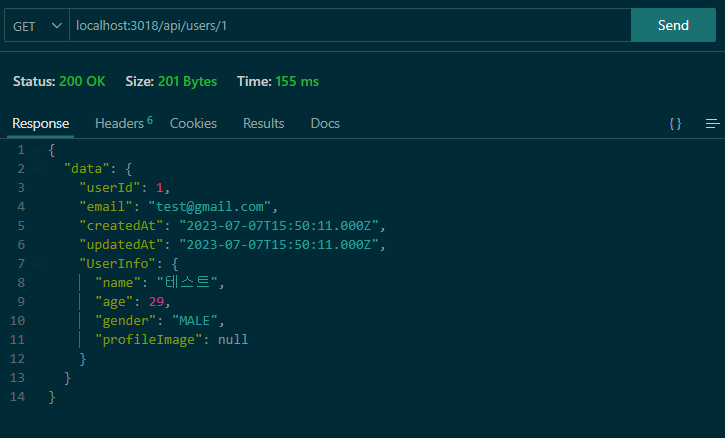The width and height of the screenshot is (725, 438).
Task: Open the Cookies tab
Action: [x=193, y=123]
